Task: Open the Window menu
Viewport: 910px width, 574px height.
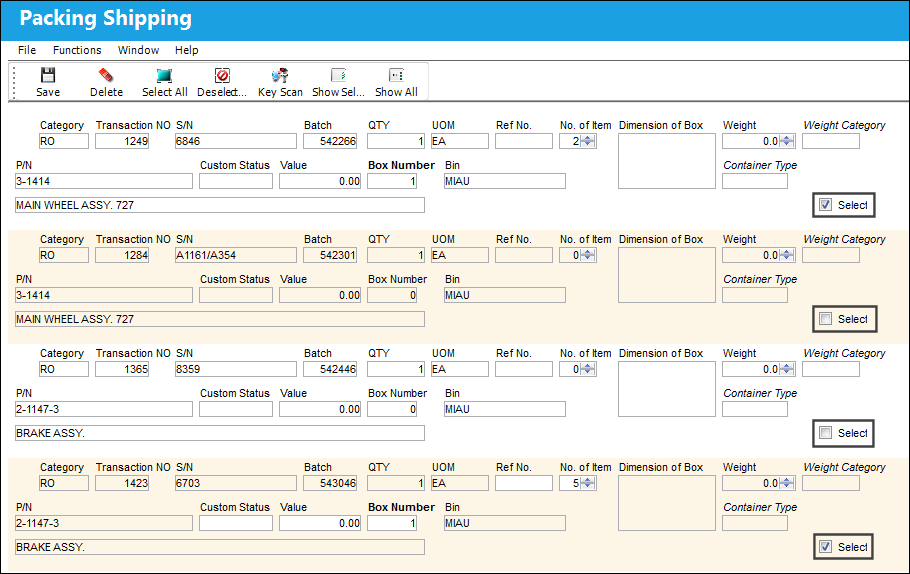Action: point(138,50)
